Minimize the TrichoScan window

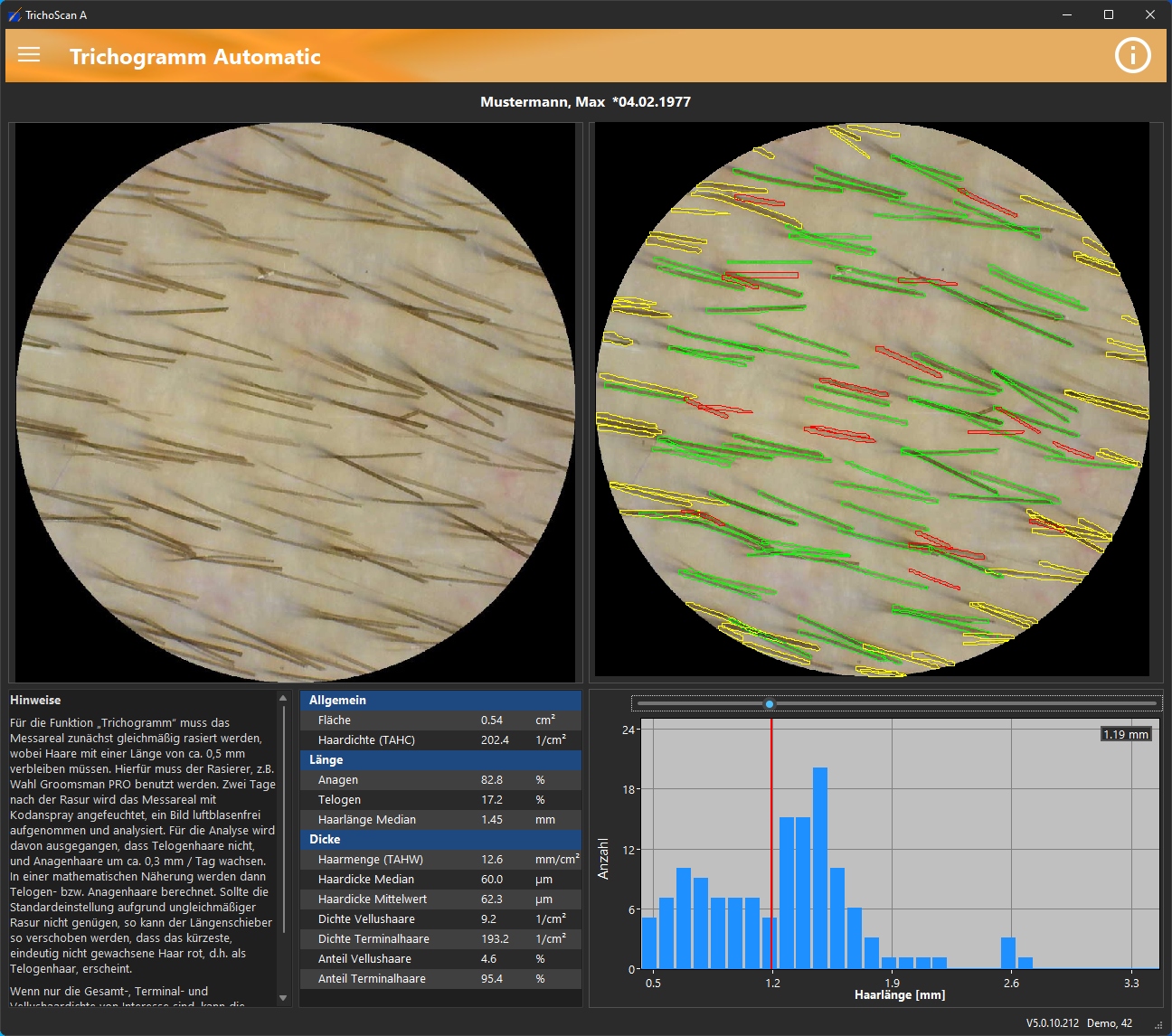[1067, 14]
